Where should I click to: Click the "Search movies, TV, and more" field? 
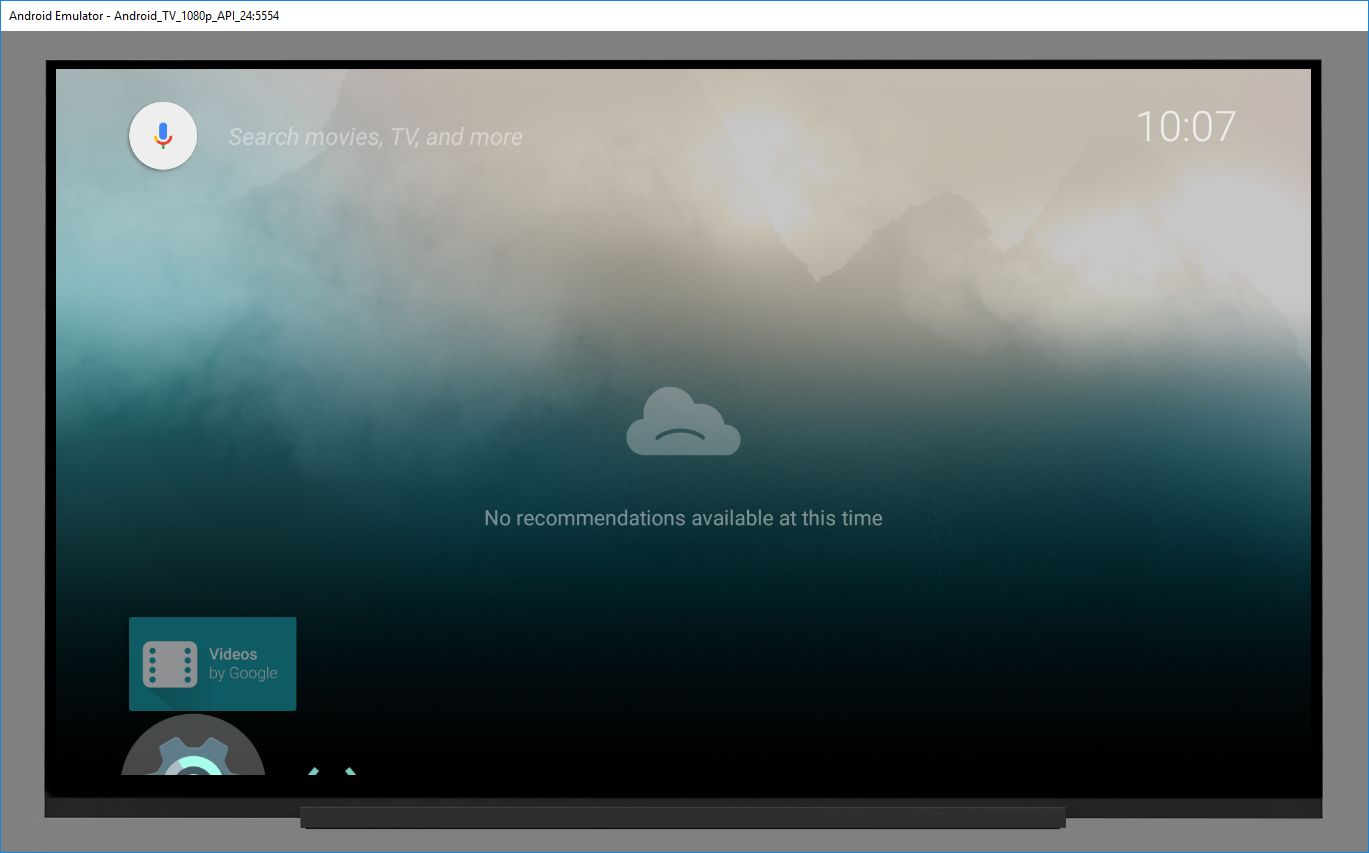click(x=375, y=137)
